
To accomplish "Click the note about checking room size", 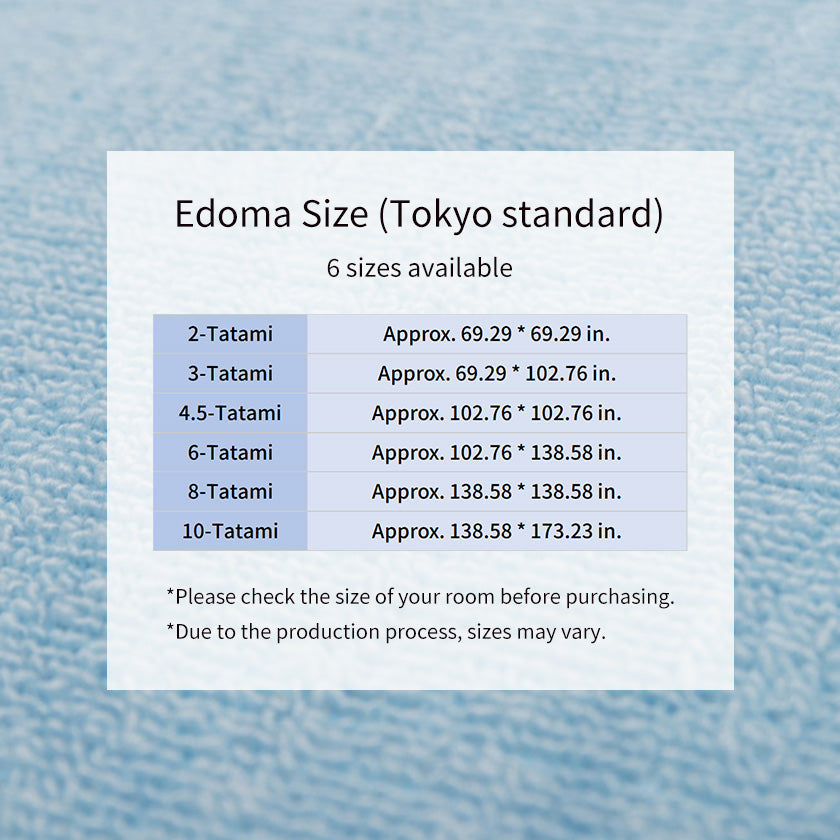I will point(420,597).
